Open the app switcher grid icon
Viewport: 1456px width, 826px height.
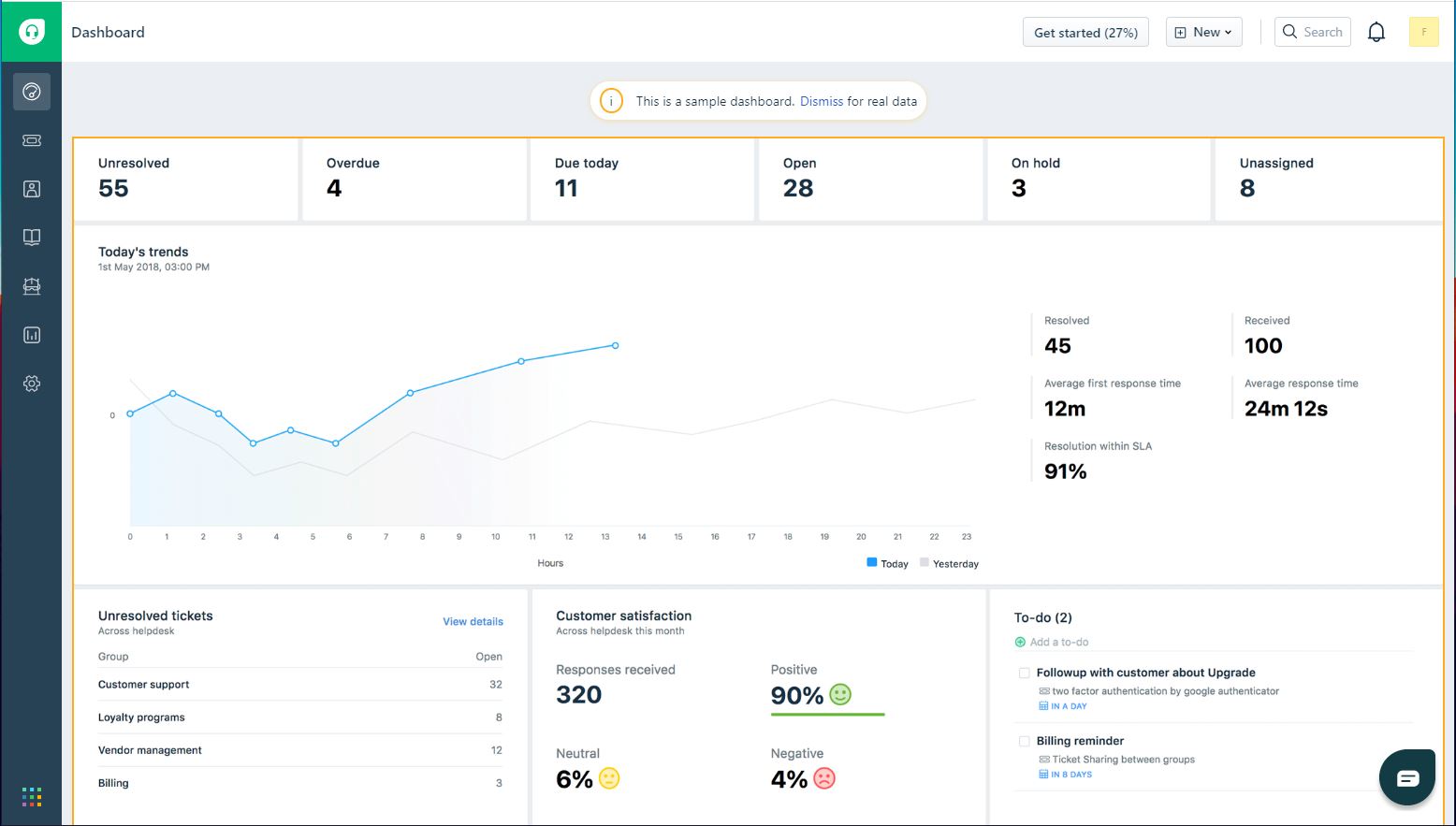(x=32, y=796)
